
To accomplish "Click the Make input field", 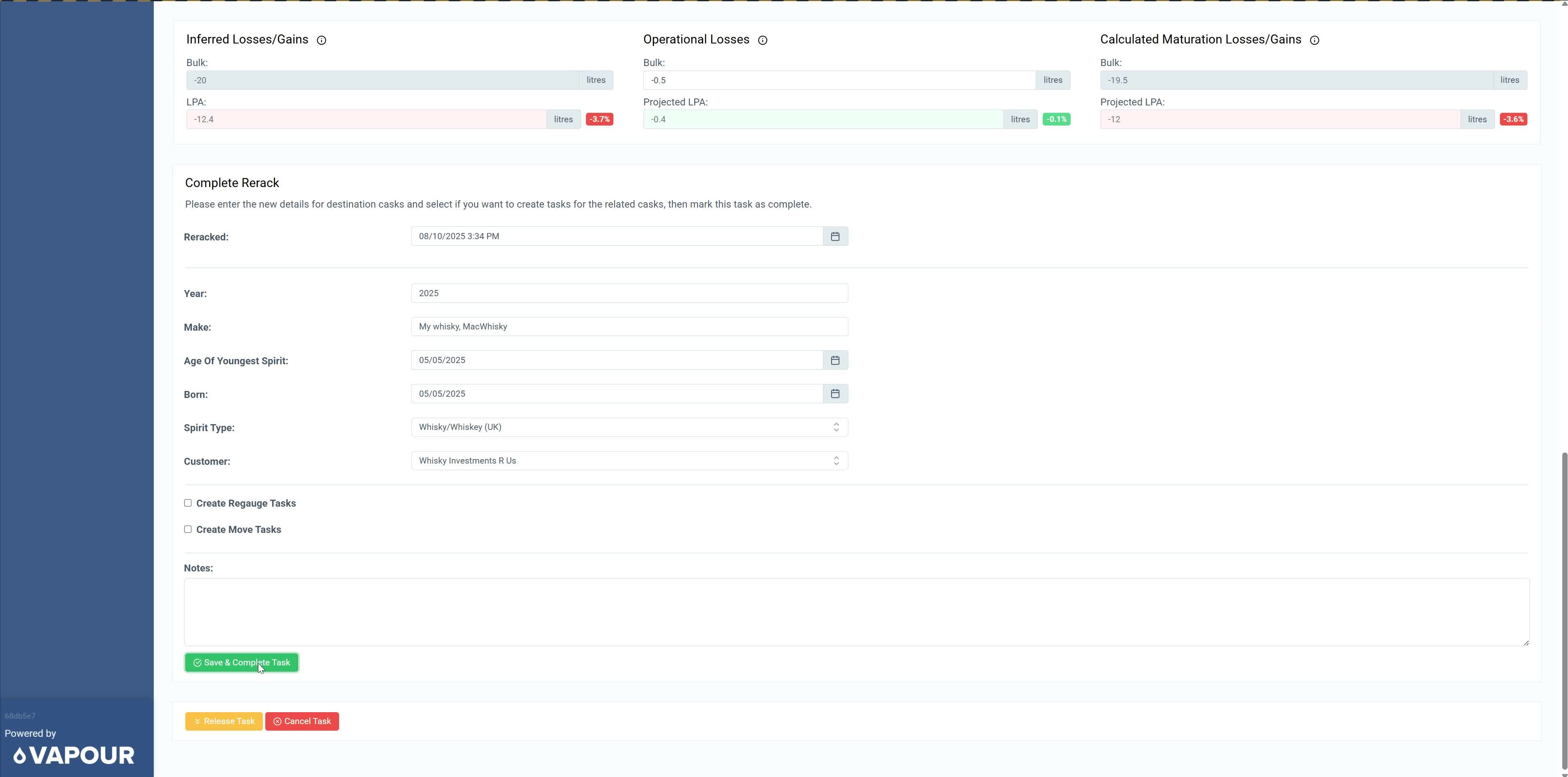I will pyautogui.click(x=629, y=327).
